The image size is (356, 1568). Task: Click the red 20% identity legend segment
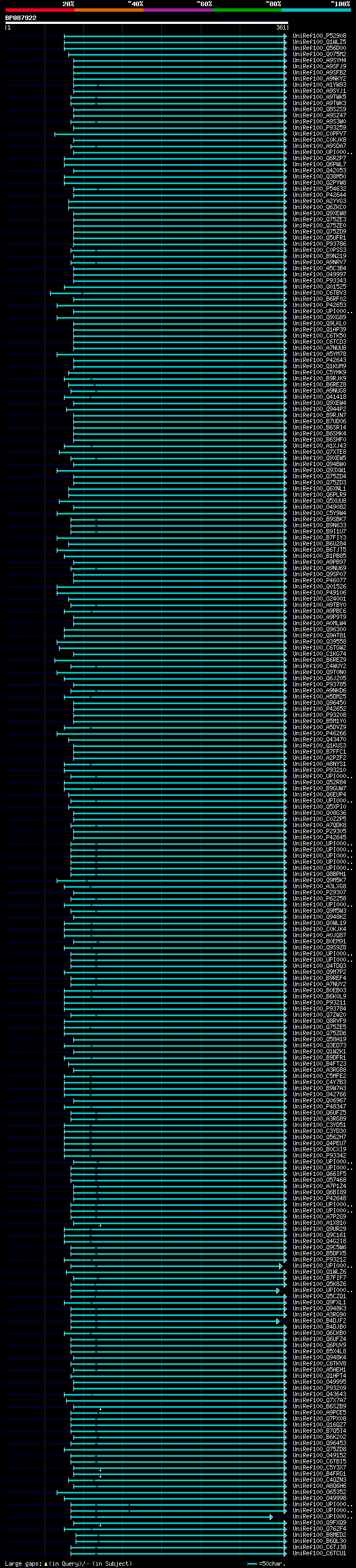[39, 11]
